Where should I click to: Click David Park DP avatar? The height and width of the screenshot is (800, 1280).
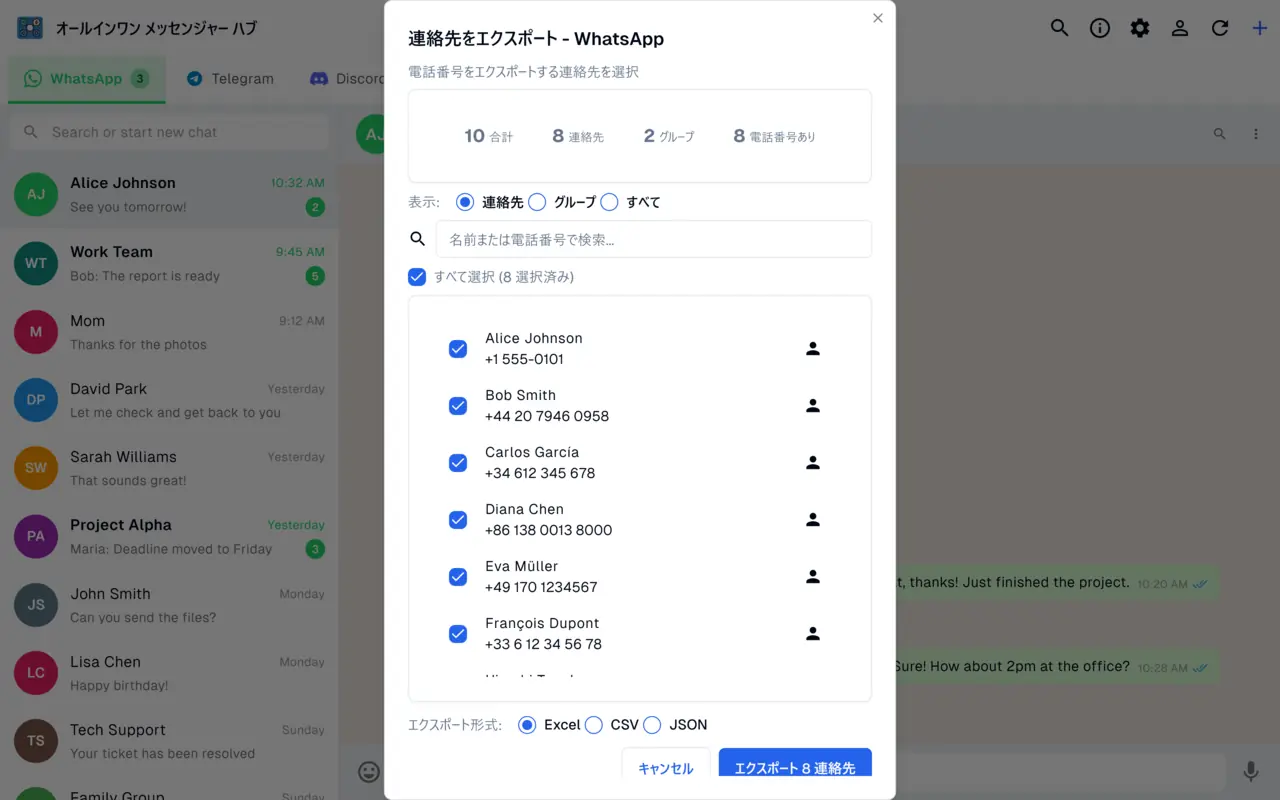[x=36, y=400]
